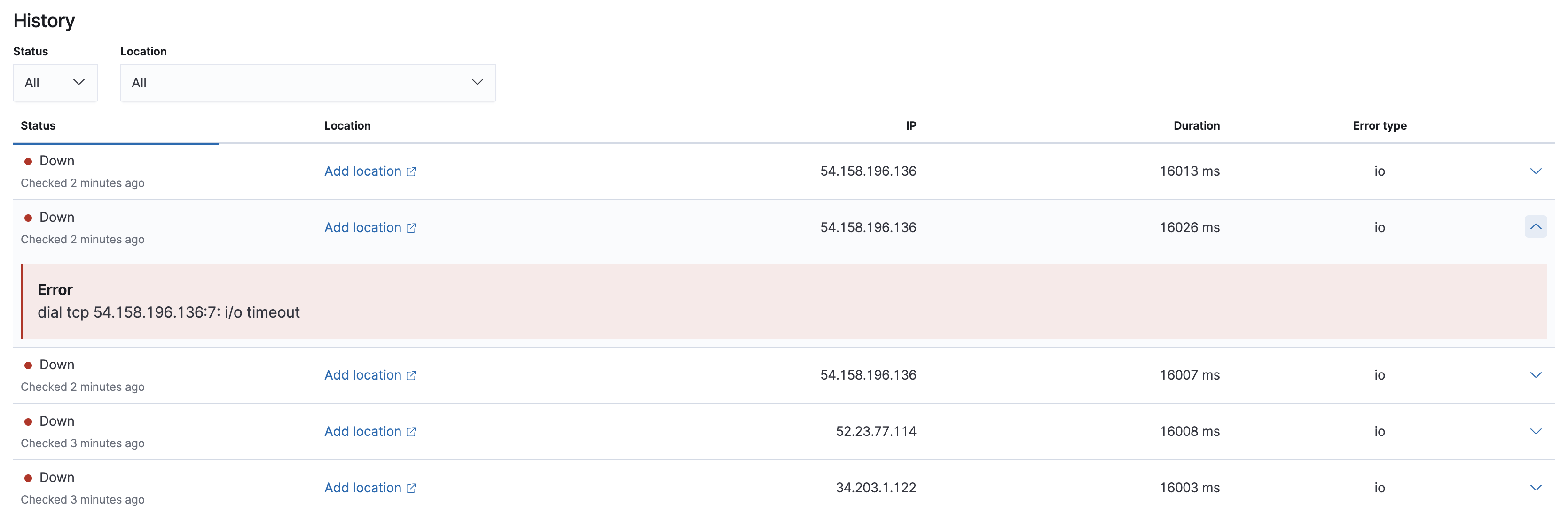Click red status dot in 34.203.1.122 row
The image size is (1568, 513).
click(28, 478)
